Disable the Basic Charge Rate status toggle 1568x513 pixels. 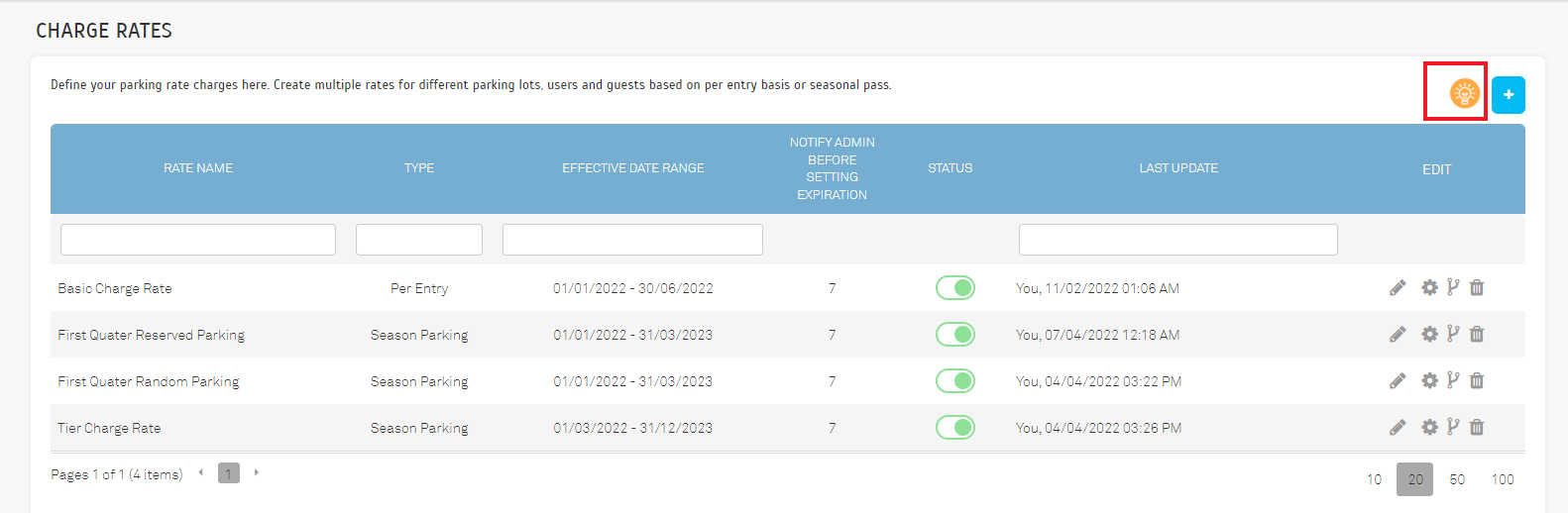click(x=954, y=288)
